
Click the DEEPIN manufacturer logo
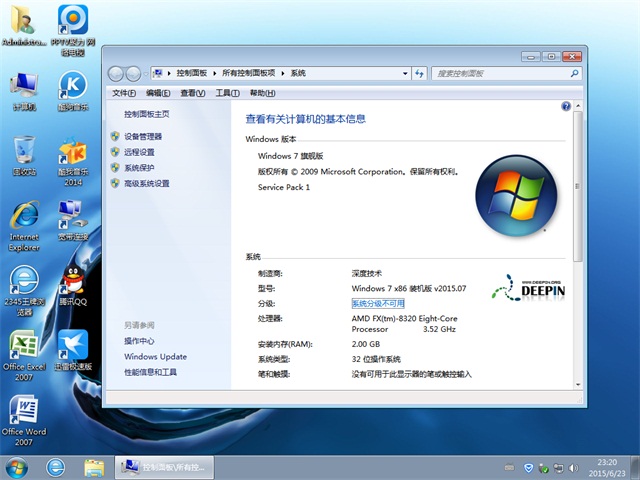pyautogui.click(x=528, y=288)
